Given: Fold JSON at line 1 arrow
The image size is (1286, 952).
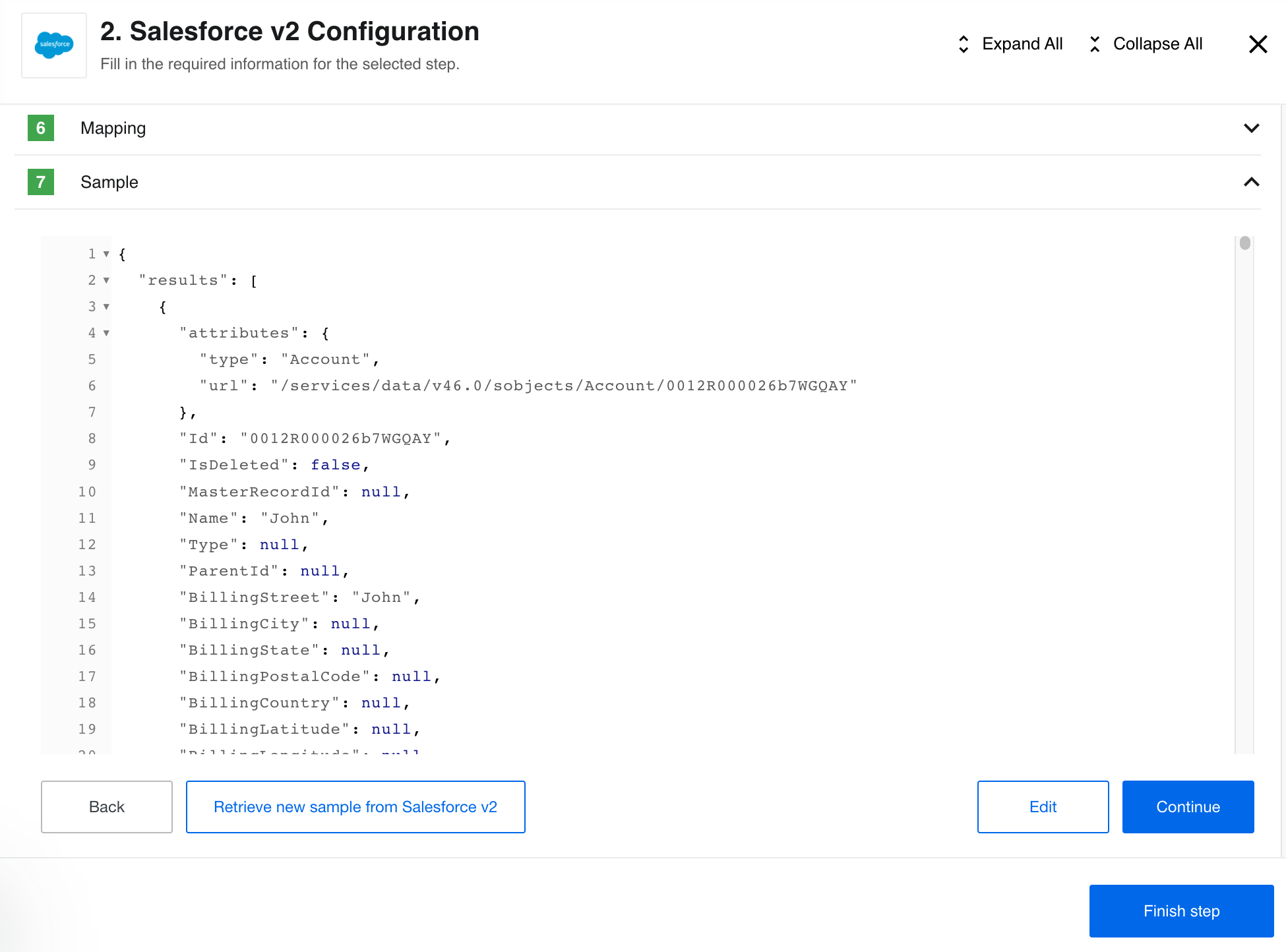Looking at the screenshot, I should pos(106,254).
